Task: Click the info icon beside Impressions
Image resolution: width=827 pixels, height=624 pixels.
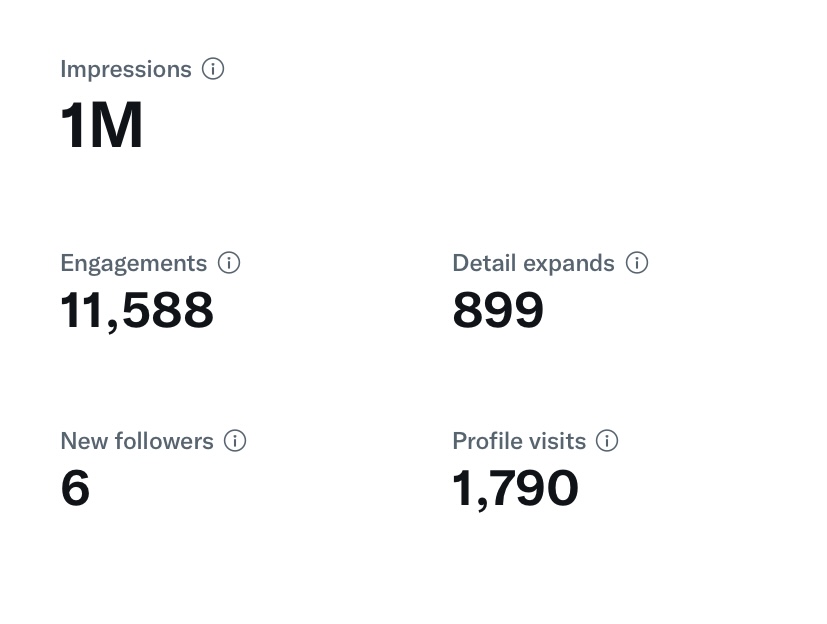Action: (x=213, y=69)
